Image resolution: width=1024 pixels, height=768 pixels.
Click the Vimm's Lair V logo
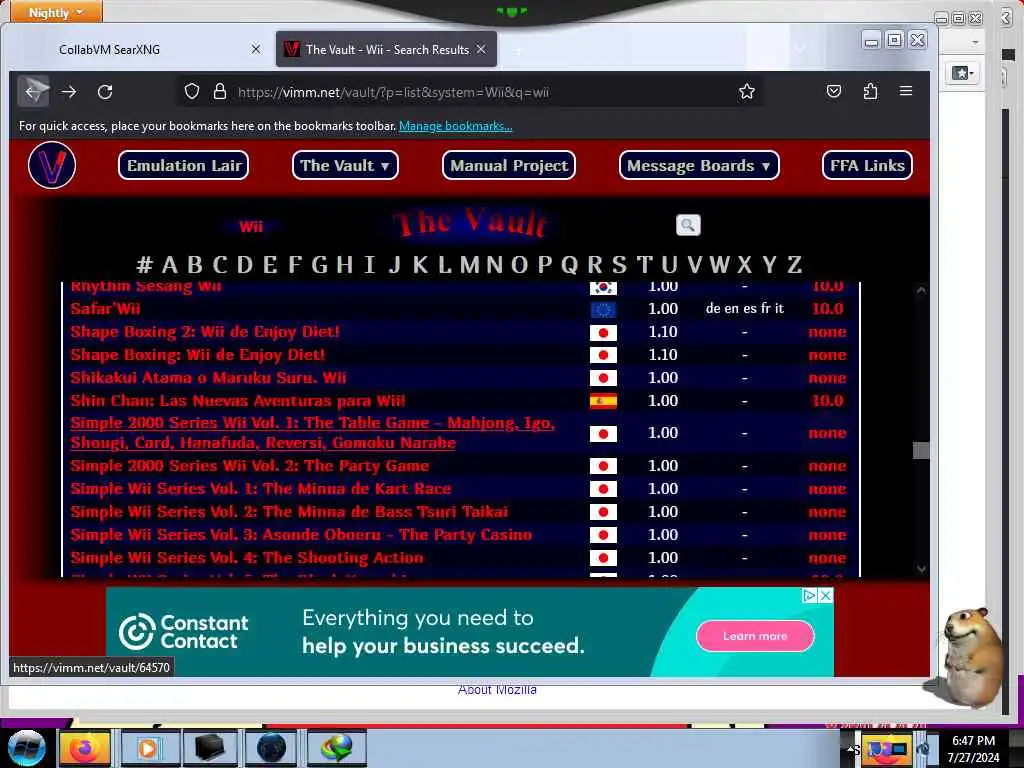52,165
